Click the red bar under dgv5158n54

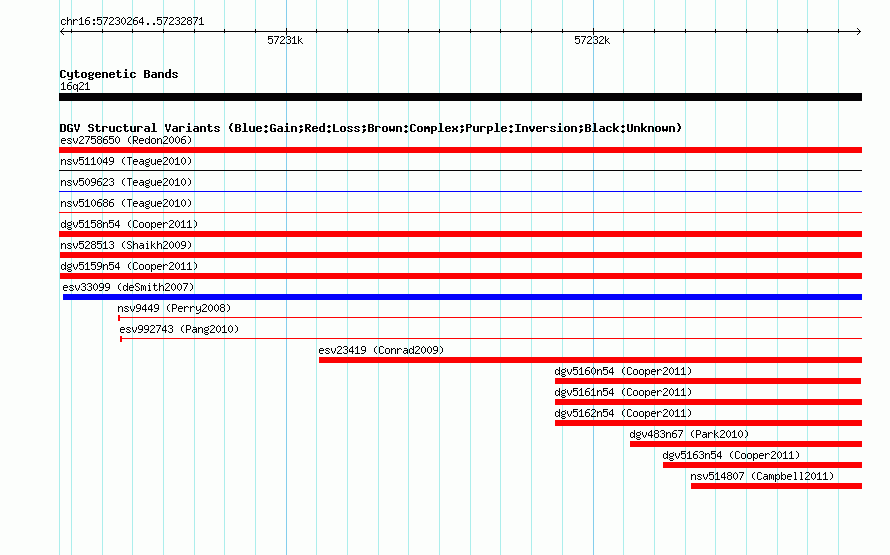pyautogui.click(x=460, y=234)
